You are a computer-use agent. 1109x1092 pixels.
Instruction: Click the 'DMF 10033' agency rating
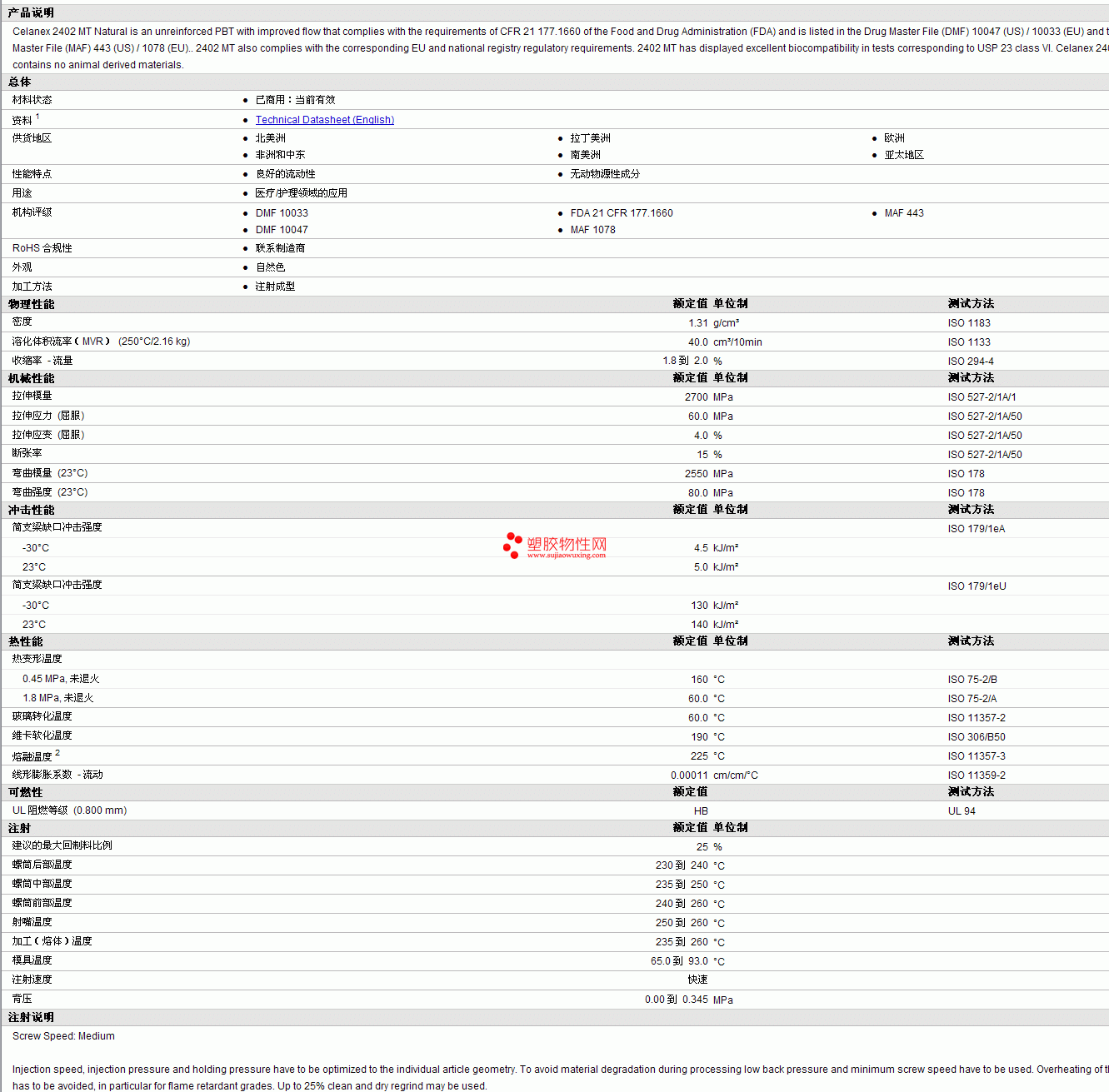282,213
